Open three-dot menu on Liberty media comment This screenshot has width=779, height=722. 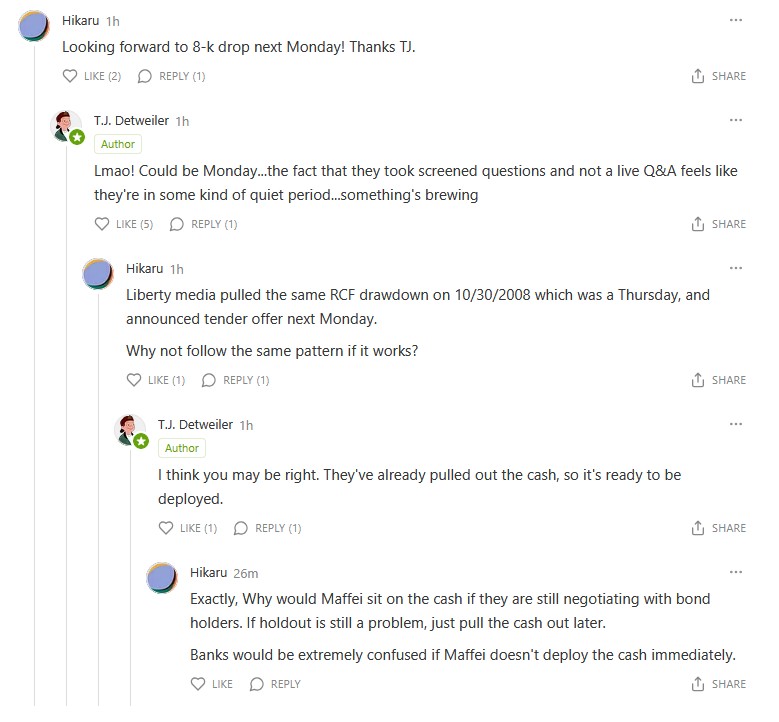coord(736,268)
